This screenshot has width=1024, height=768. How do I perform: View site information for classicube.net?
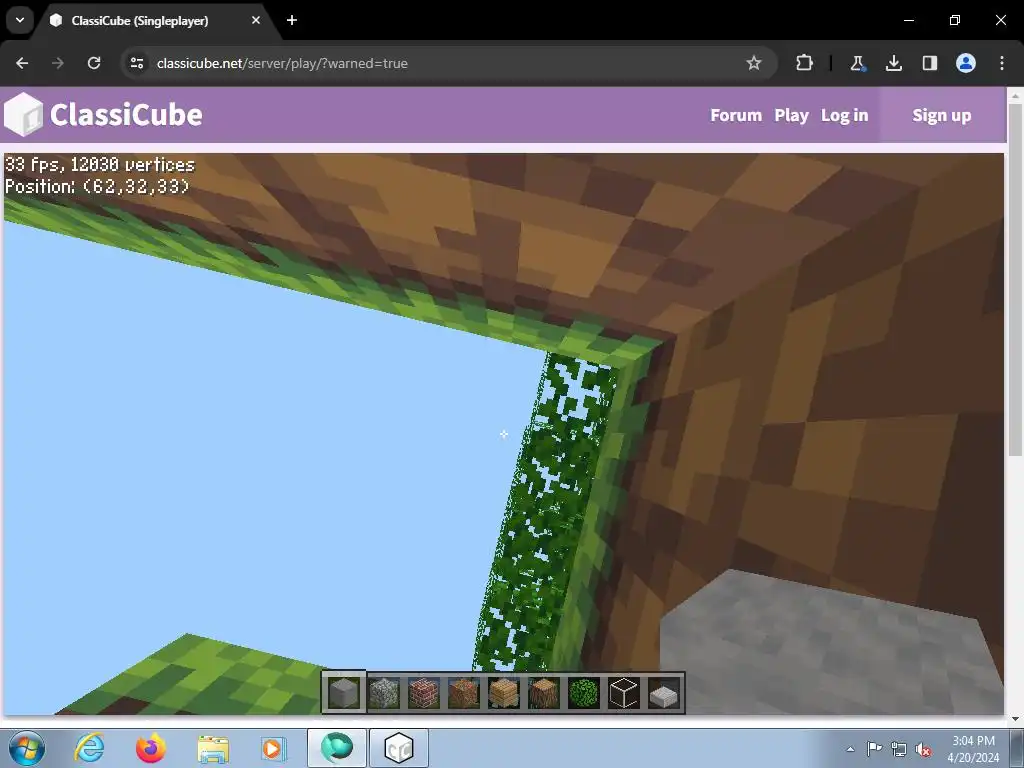point(137,63)
